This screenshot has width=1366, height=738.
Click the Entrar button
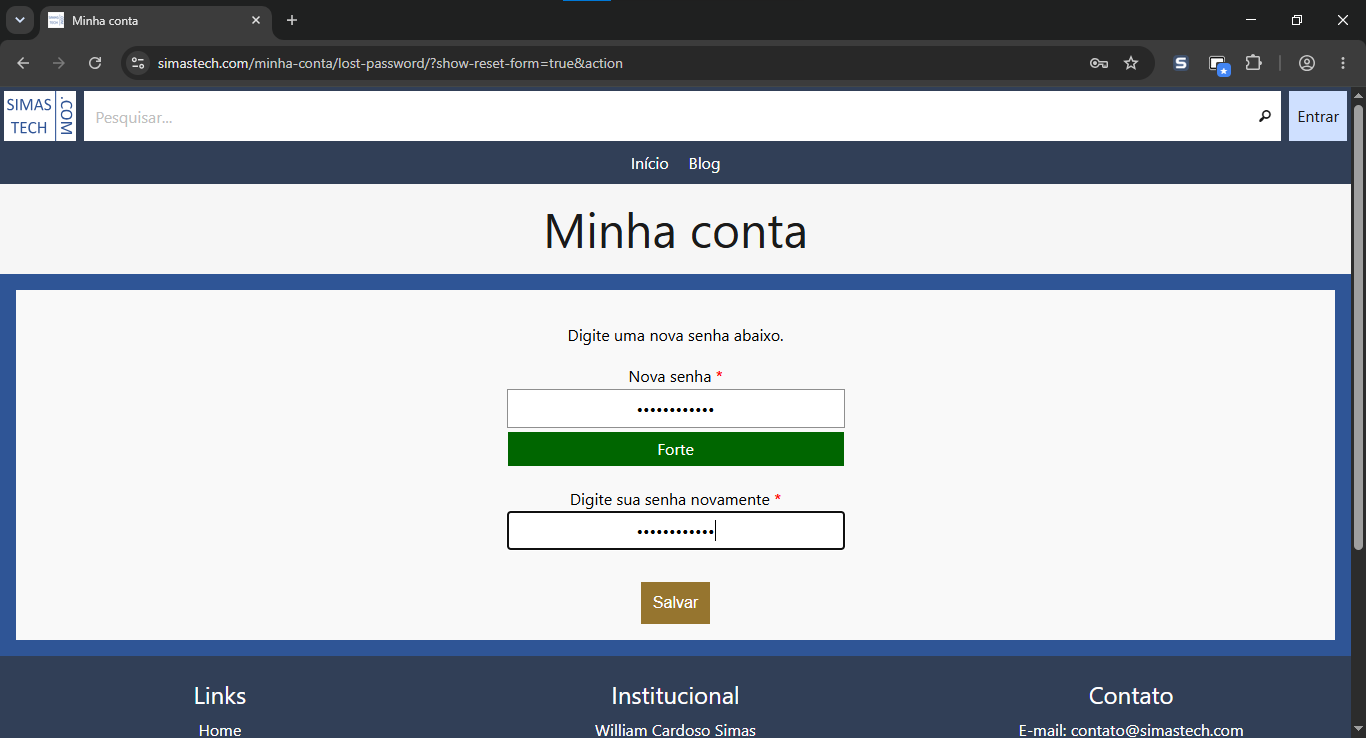click(x=1318, y=116)
